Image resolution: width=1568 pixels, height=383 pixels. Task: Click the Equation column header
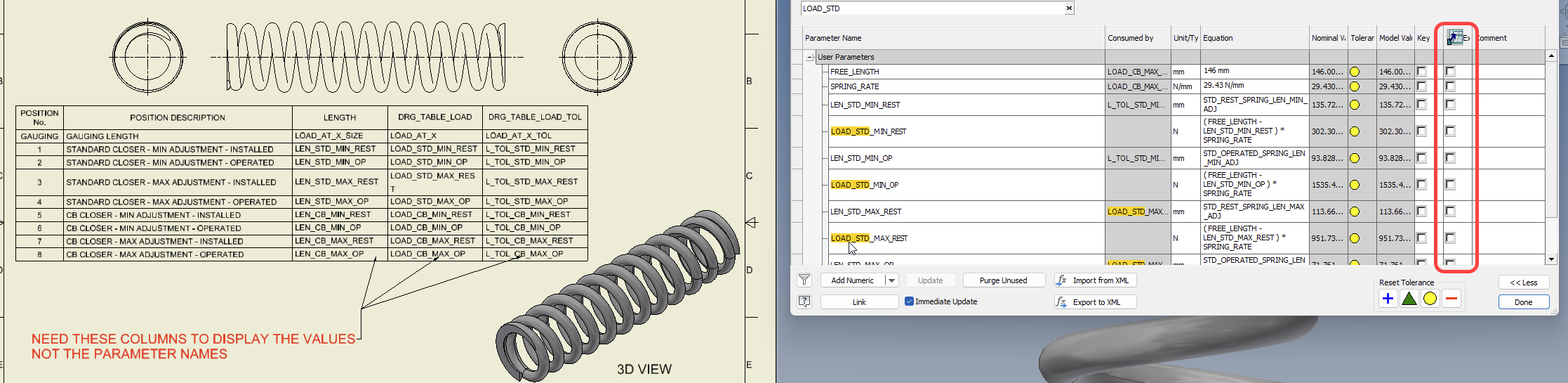click(x=1255, y=38)
